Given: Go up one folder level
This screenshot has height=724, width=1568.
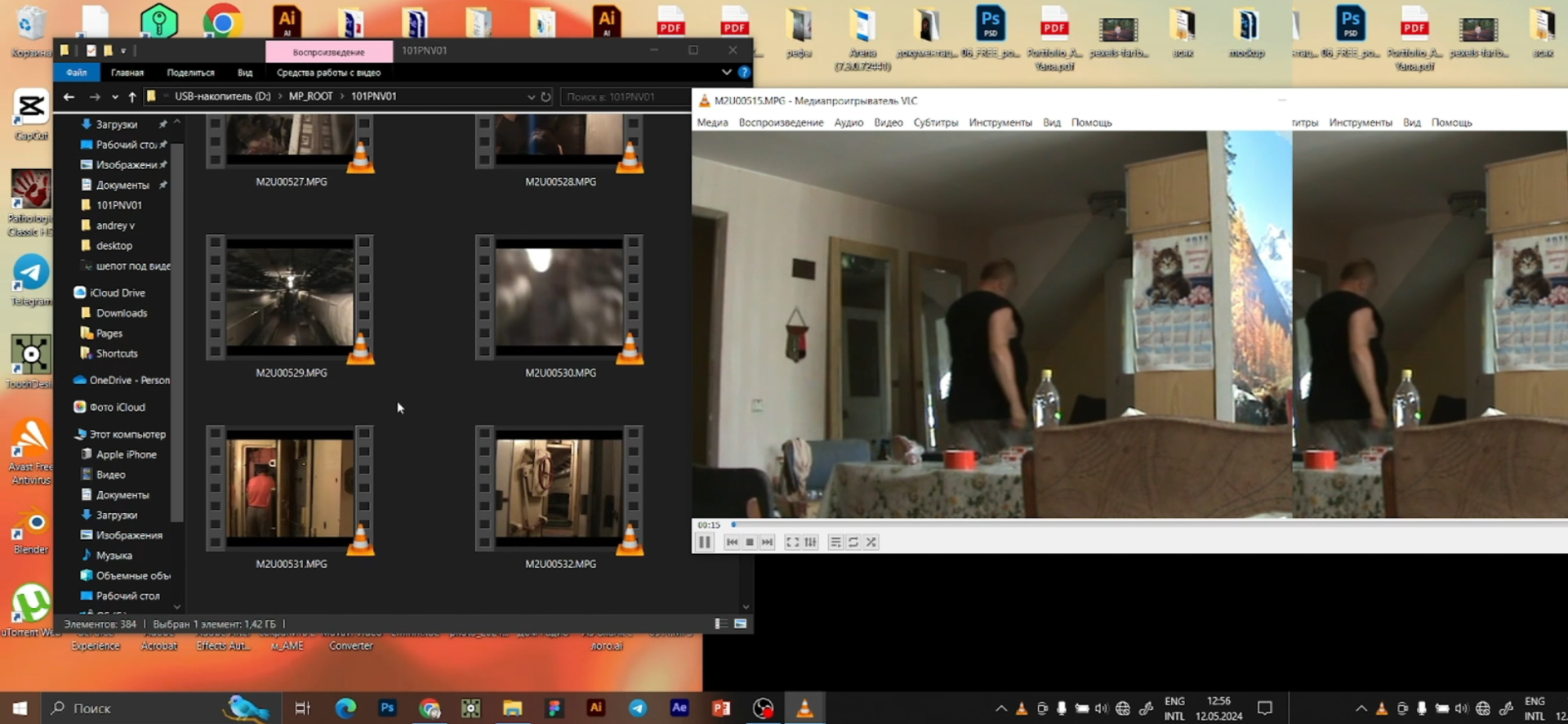Looking at the screenshot, I should (132, 96).
